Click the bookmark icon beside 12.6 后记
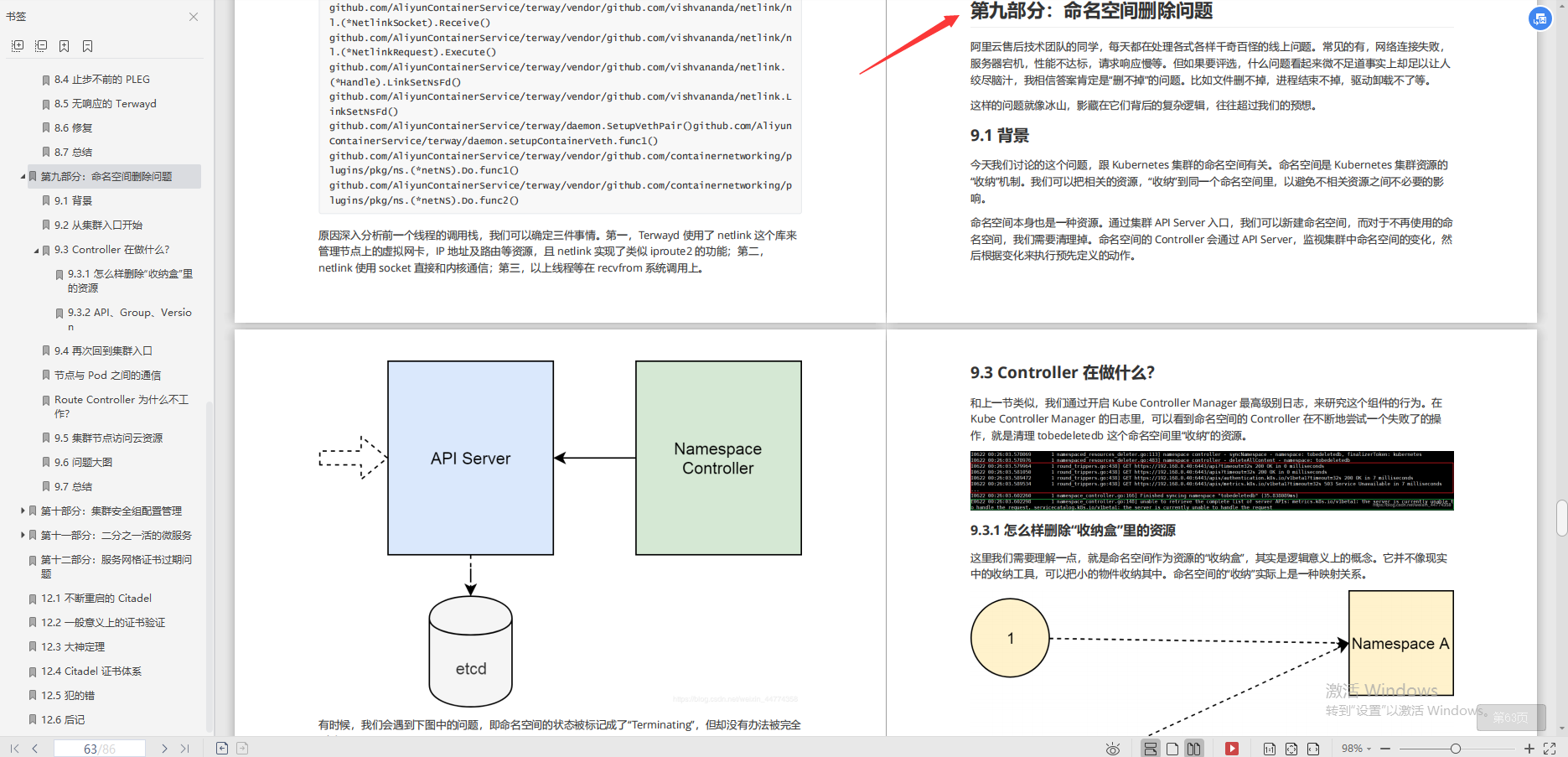Image resolution: width=1568 pixels, height=757 pixels. click(33, 720)
